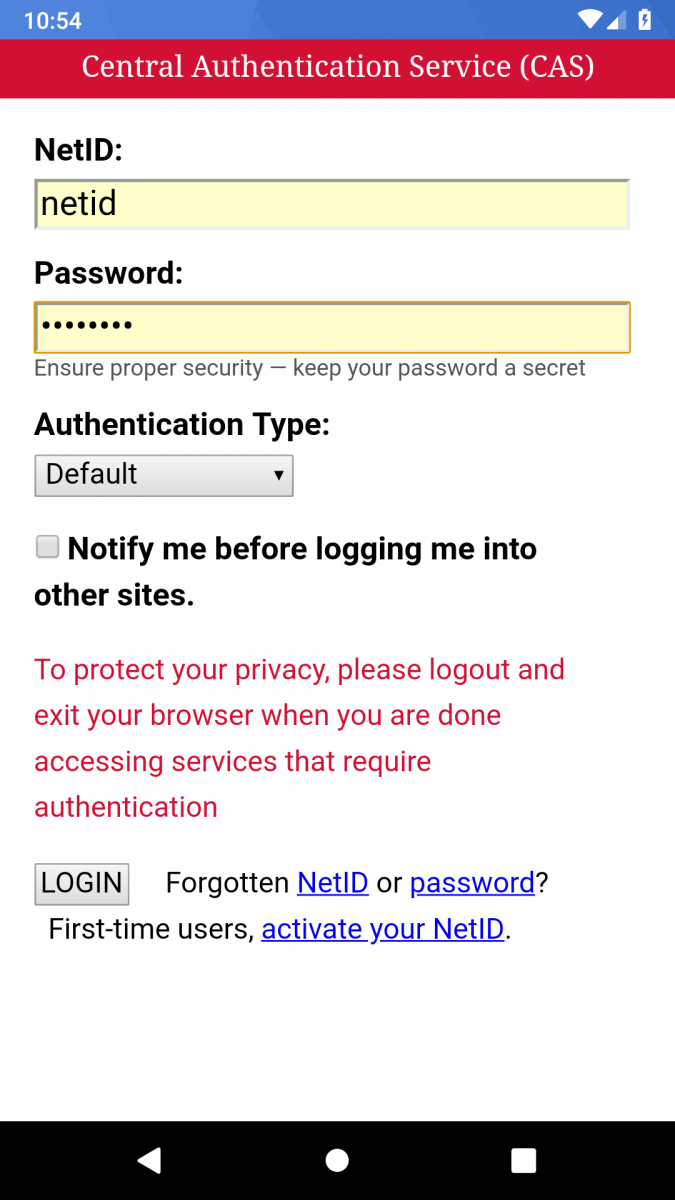Tap the cellular signal icon
Viewport: 675px width, 1200px height.
(x=615, y=18)
